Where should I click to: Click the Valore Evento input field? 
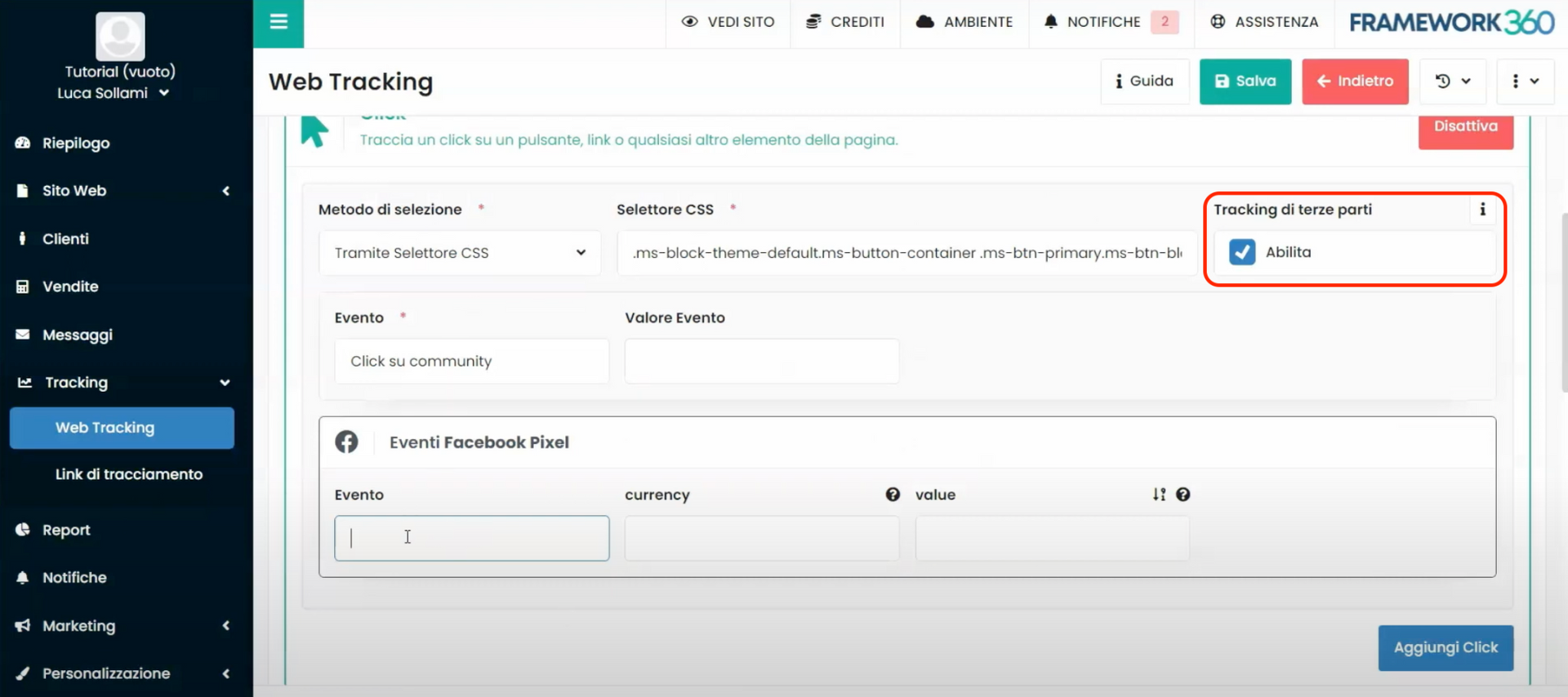click(761, 362)
